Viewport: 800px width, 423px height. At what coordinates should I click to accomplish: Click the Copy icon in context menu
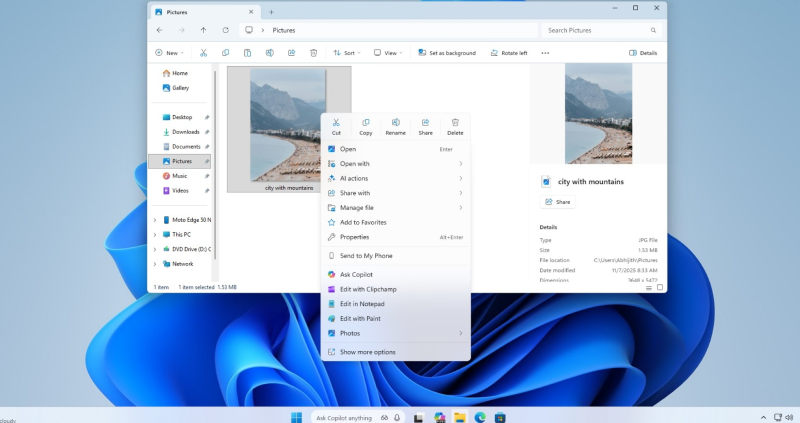[366, 123]
